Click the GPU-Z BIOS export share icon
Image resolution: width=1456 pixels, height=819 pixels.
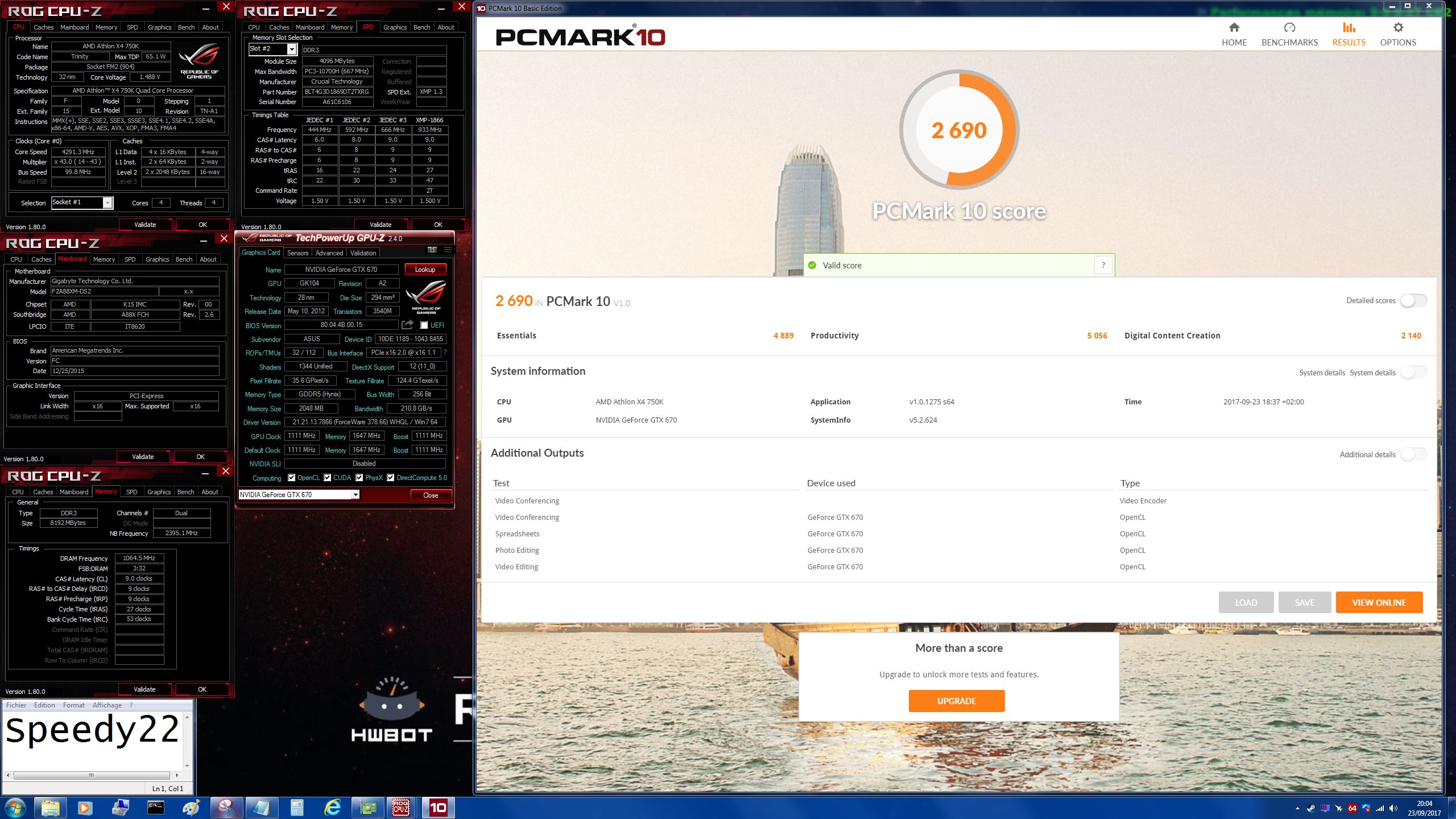pyautogui.click(x=407, y=325)
